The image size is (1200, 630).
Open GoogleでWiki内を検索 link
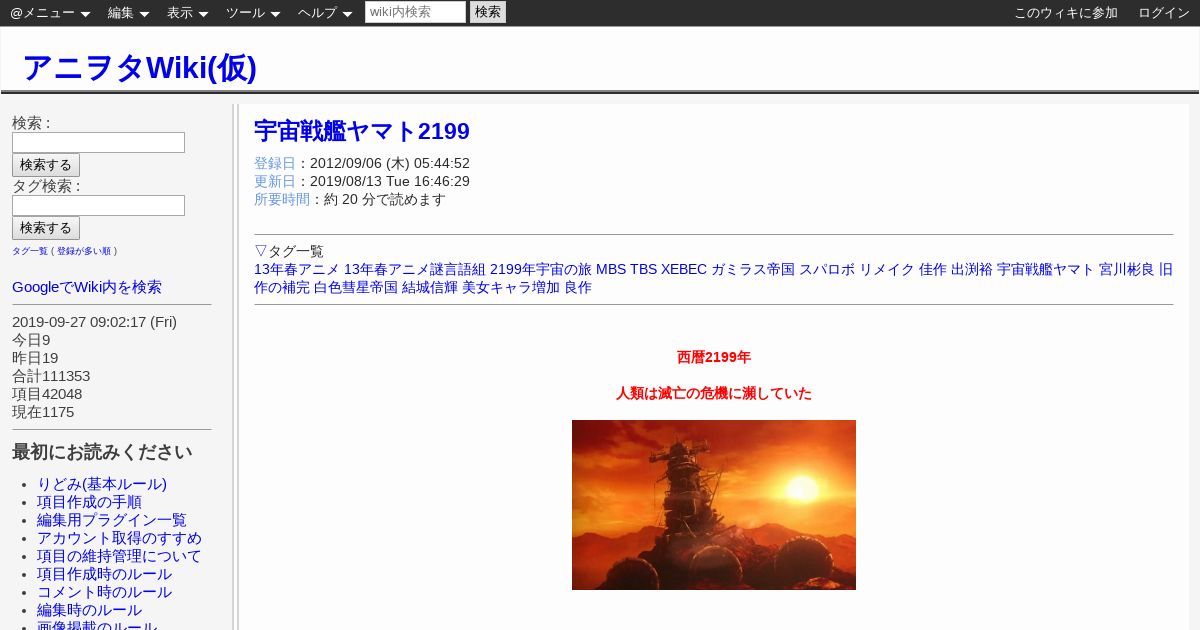tap(87, 287)
